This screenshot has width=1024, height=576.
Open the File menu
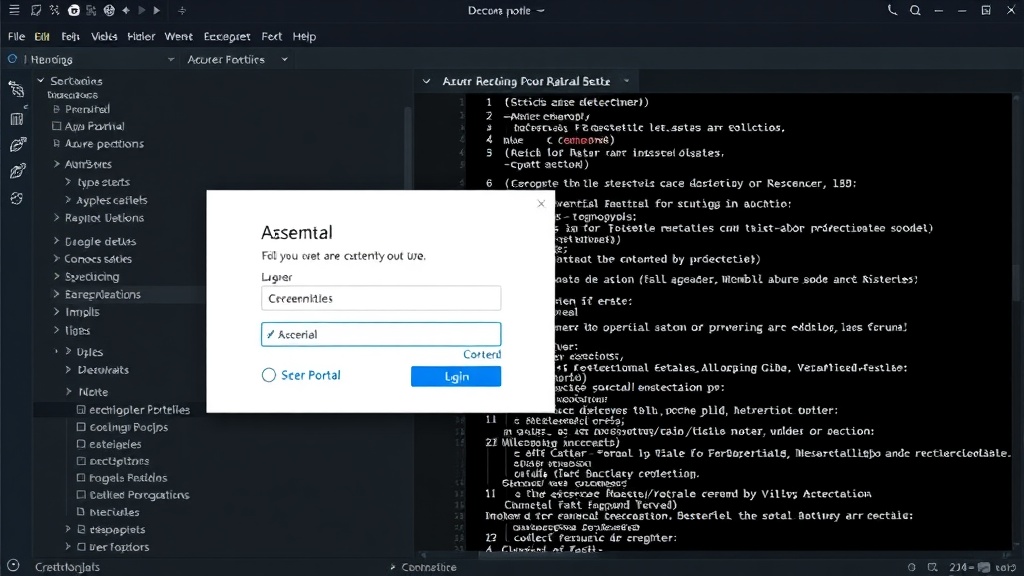point(16,37)
